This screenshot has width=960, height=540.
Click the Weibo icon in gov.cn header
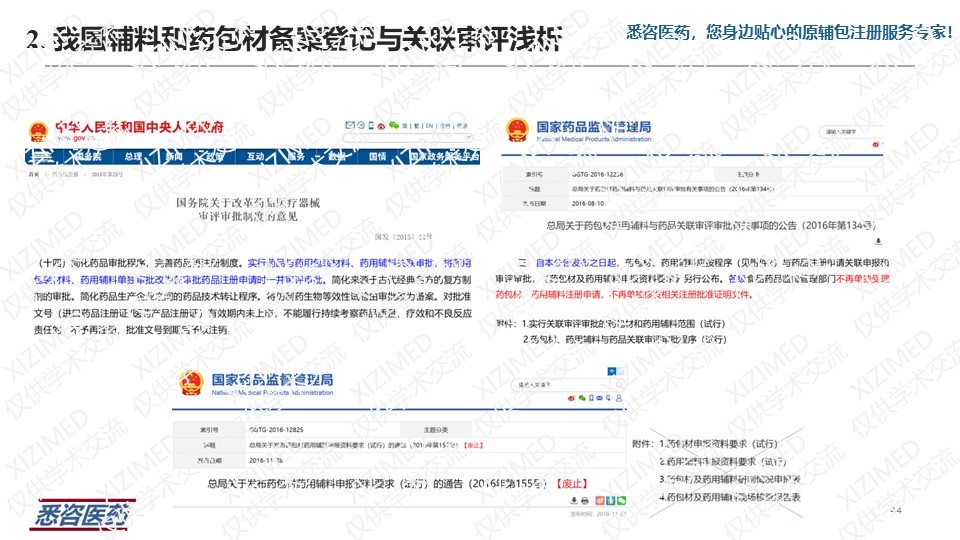pyautogui.click(x=382, y=126)
